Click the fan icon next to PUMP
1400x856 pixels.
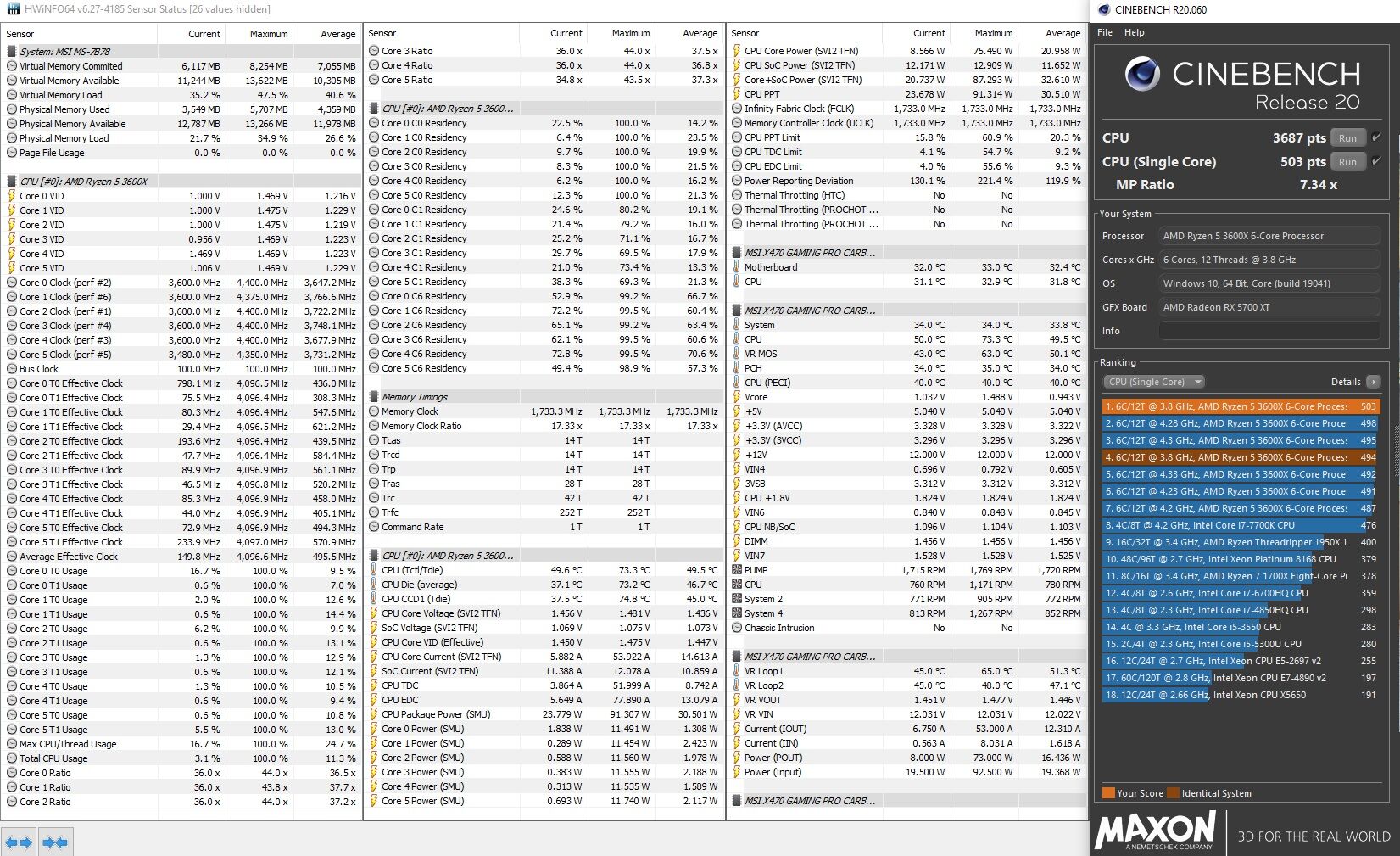[737, 570]
